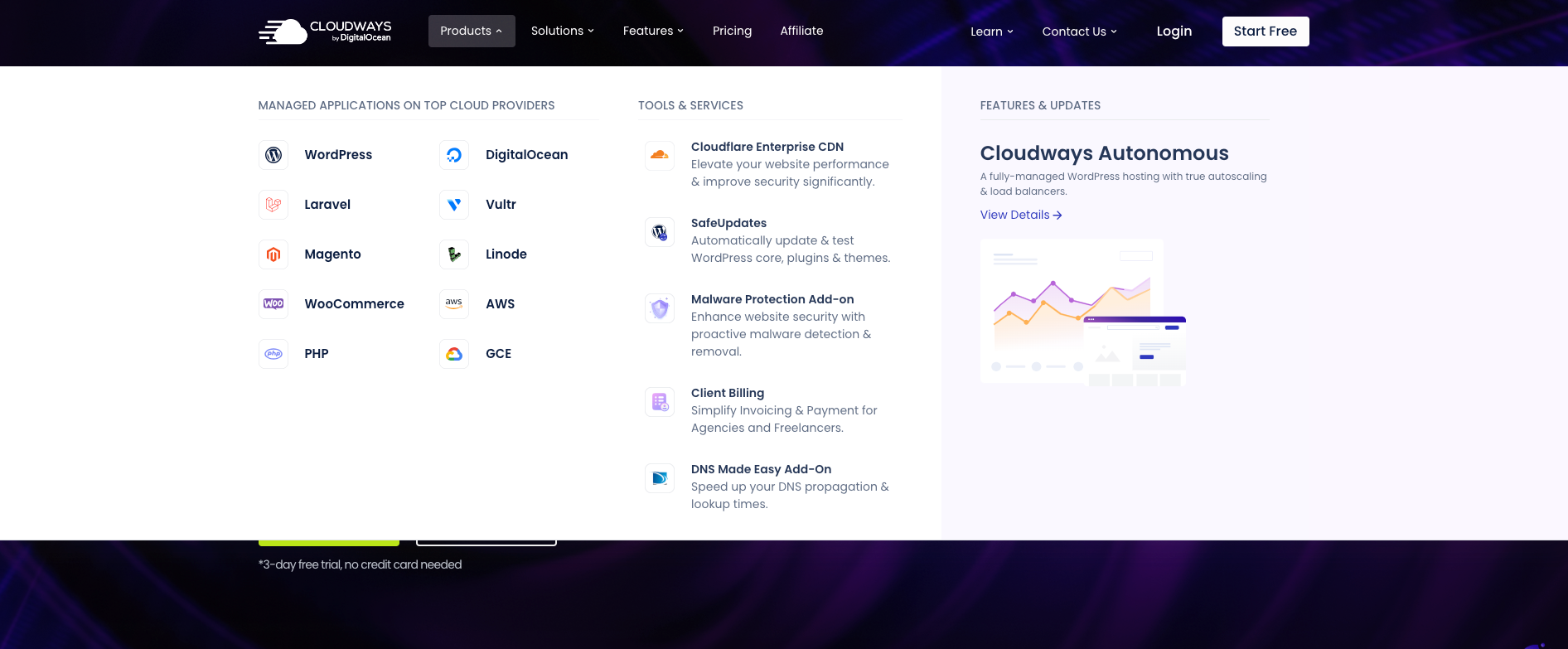Click the PHP icon

pyautogui.click(x=273, y=354)
